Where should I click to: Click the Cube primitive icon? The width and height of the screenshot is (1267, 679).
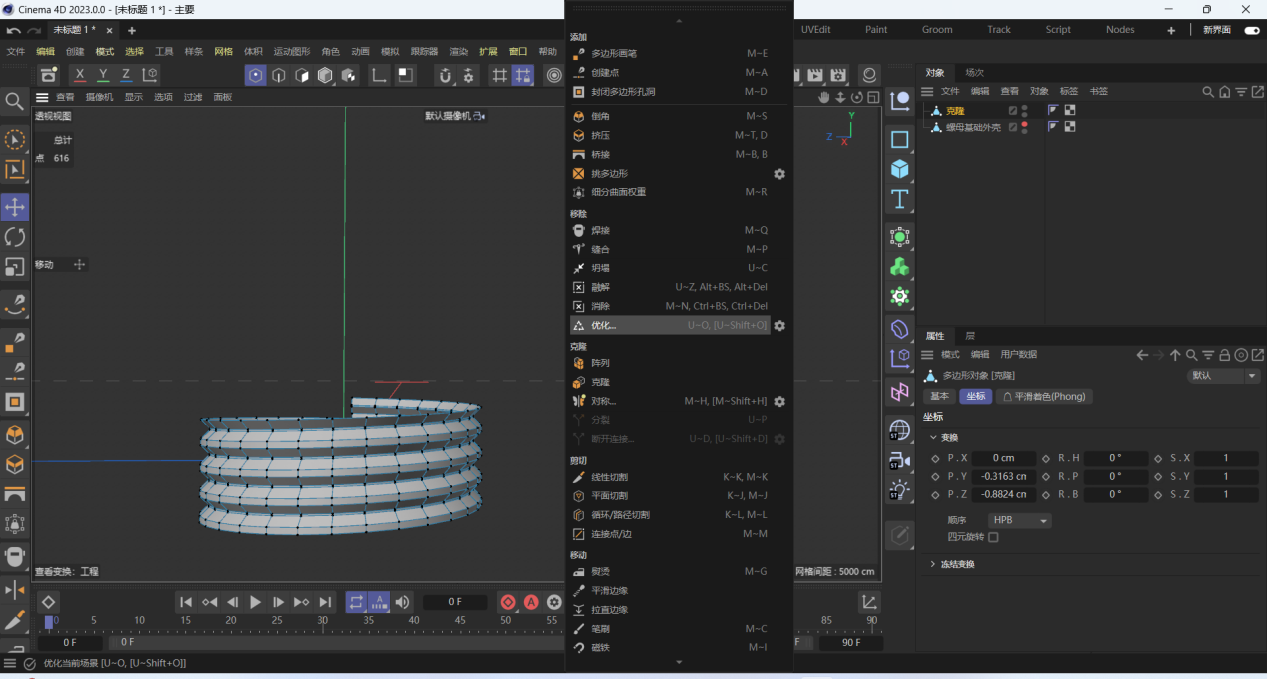click(x=900, y=169)
